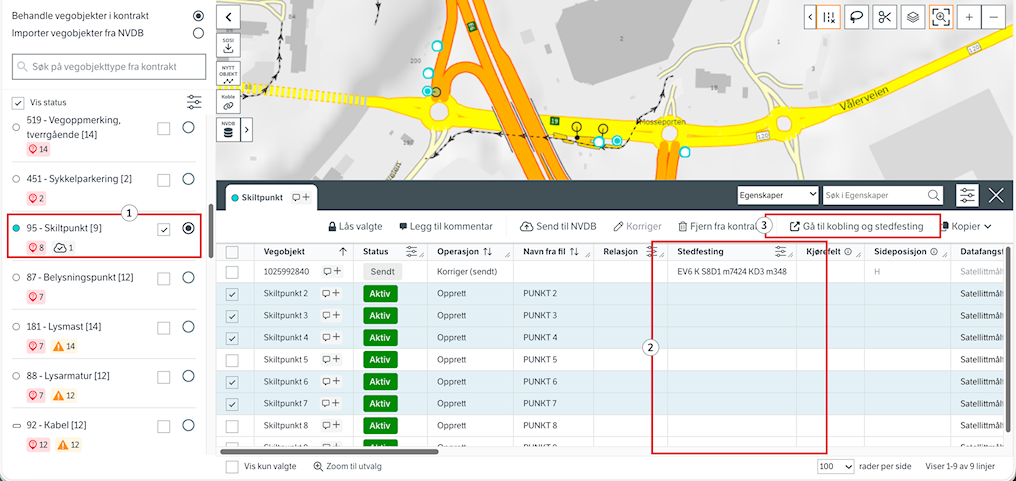Enable the Vis kun valgte checkbox
This screenshot has height=481, width=1016.
tap(233, 467)
